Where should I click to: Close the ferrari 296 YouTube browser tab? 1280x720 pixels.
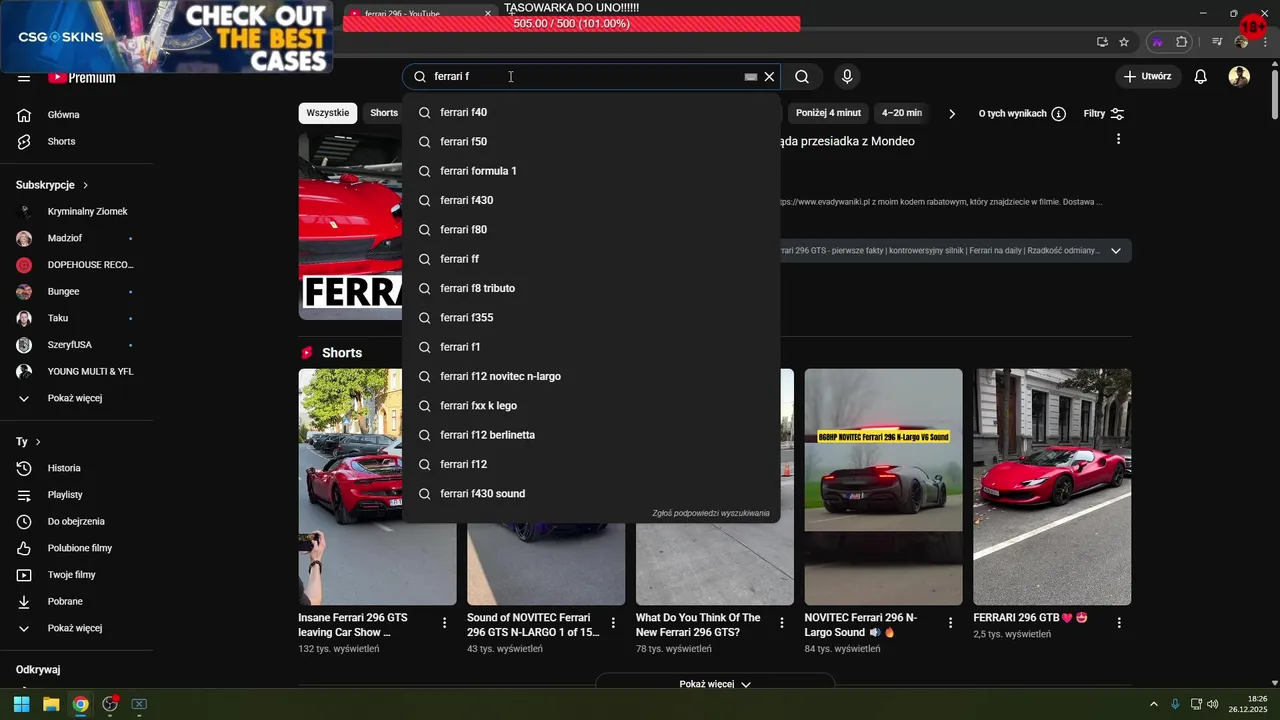488,14
